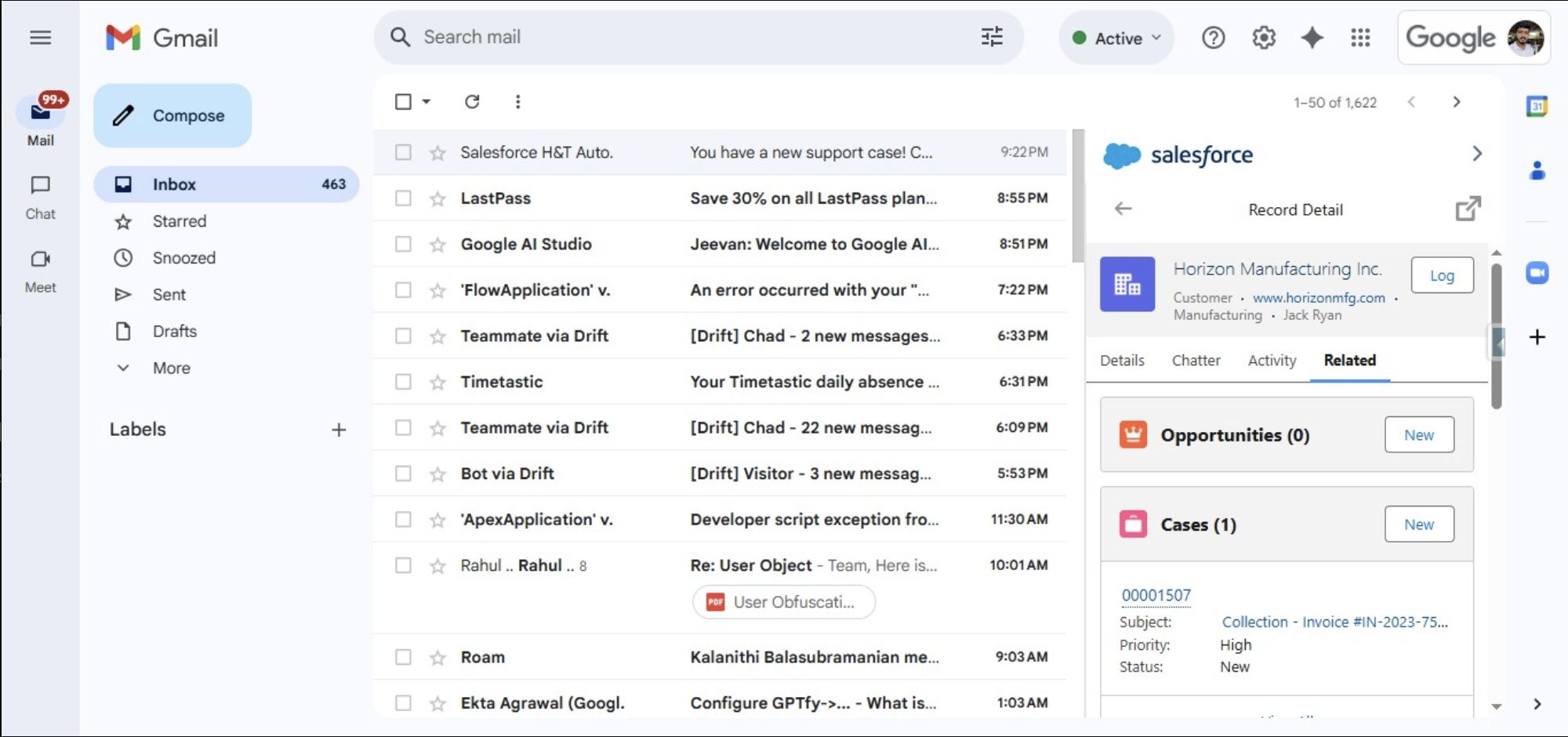Open the Support help icon
1568x737 pixels.
click(1213, 38)
